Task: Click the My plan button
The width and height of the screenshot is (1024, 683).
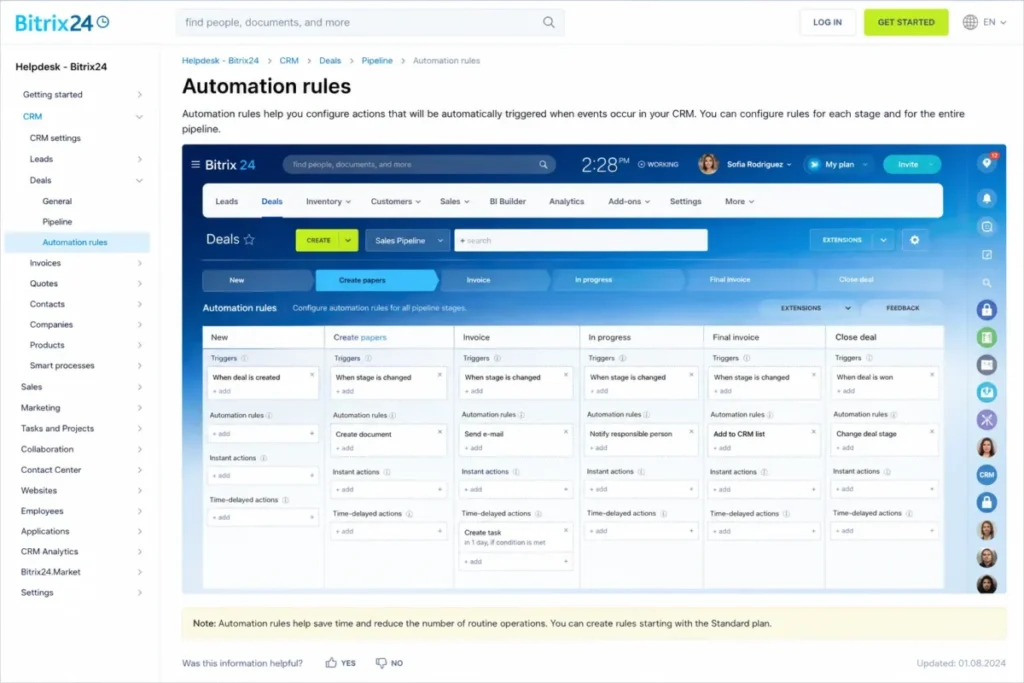Action: click(839, 164)
